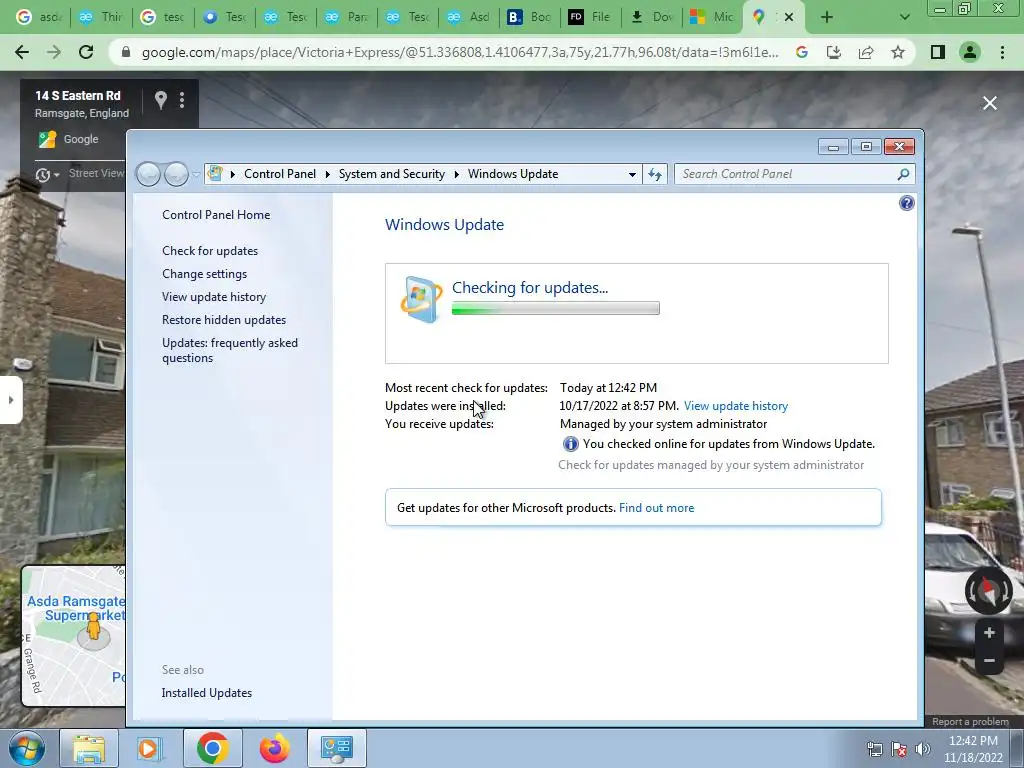
Task: Click the Control Panel forward arrow button
Action: click(x=176, y=174)
